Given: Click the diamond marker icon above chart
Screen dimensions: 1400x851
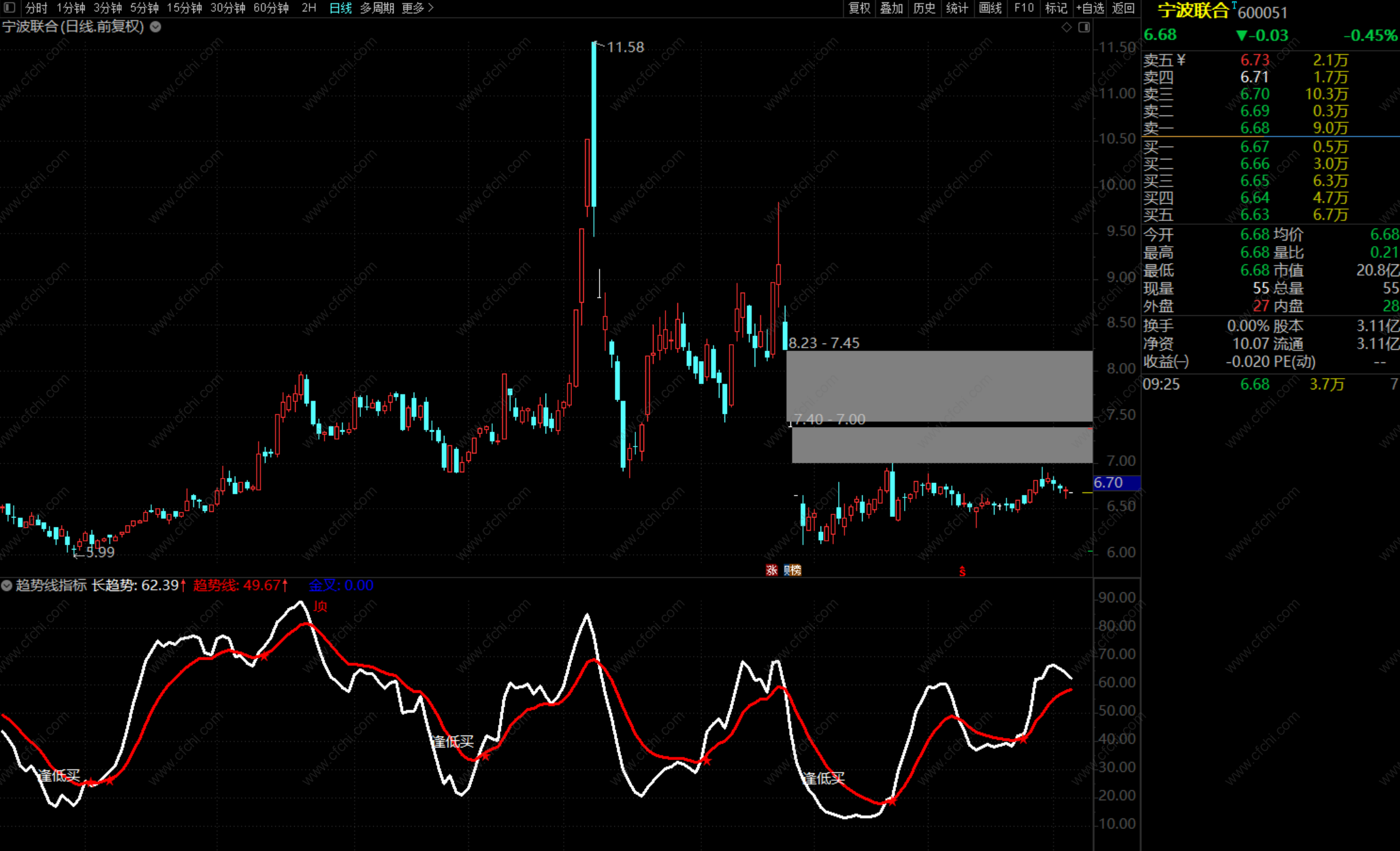Looking at the screenshot, I should click(1066, 27).
